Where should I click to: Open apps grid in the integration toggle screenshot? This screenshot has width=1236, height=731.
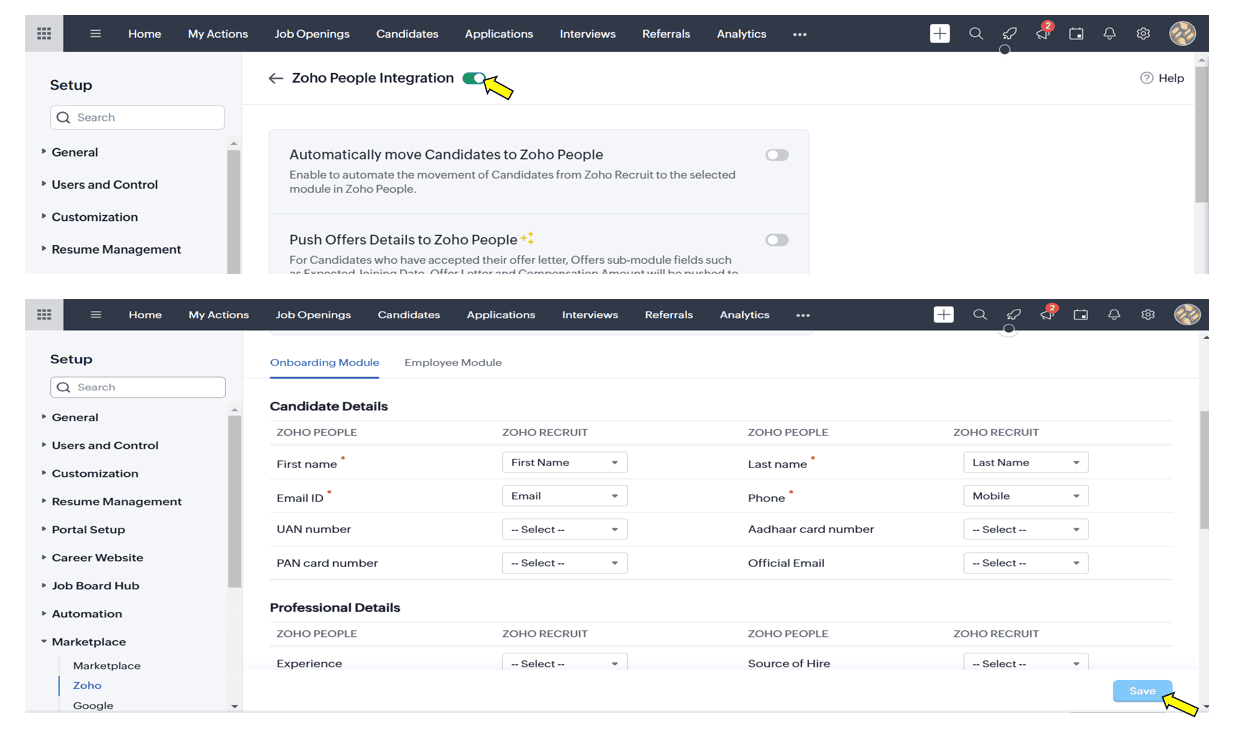(x=44, y=33)
